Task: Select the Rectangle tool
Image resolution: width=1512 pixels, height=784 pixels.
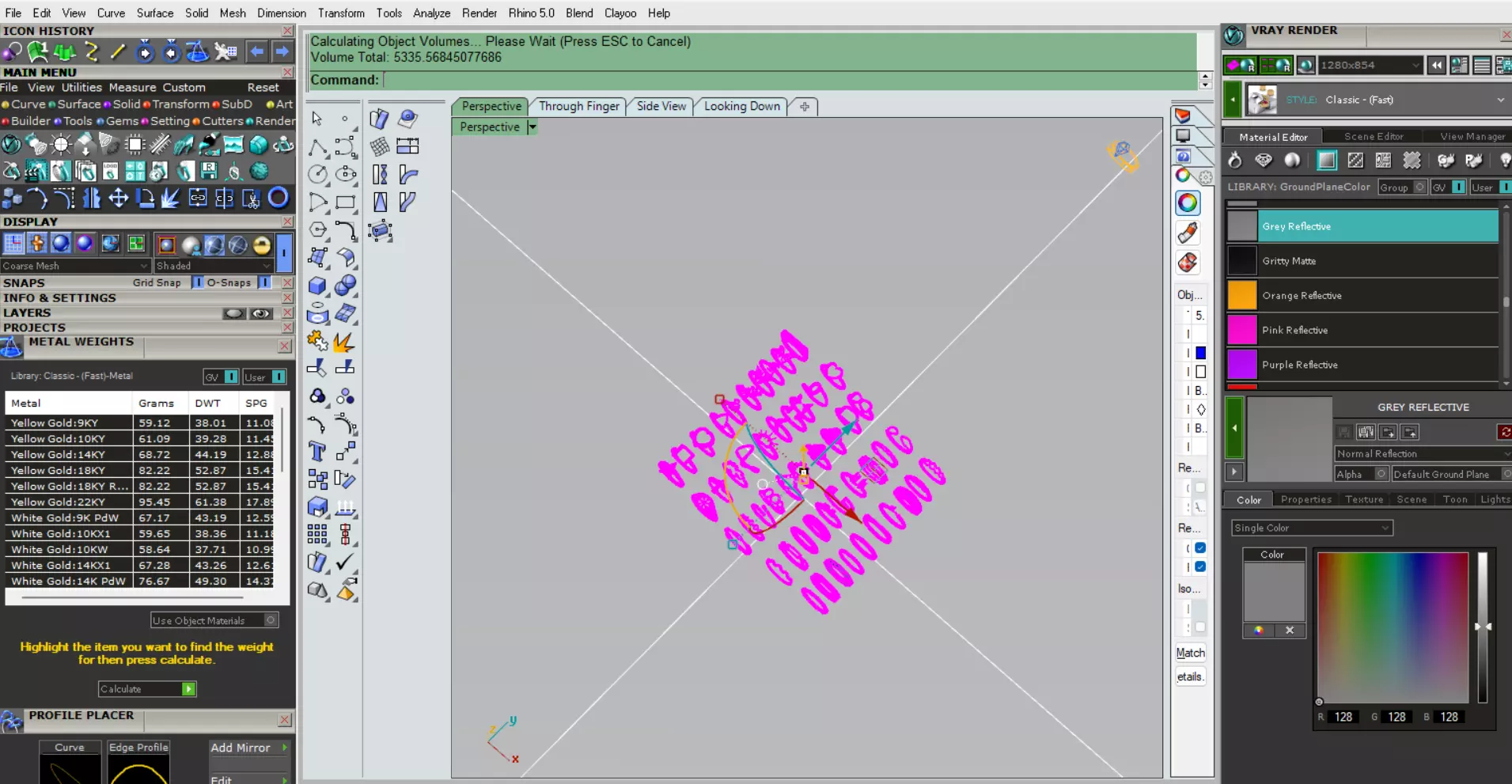Action: (346, 203)
